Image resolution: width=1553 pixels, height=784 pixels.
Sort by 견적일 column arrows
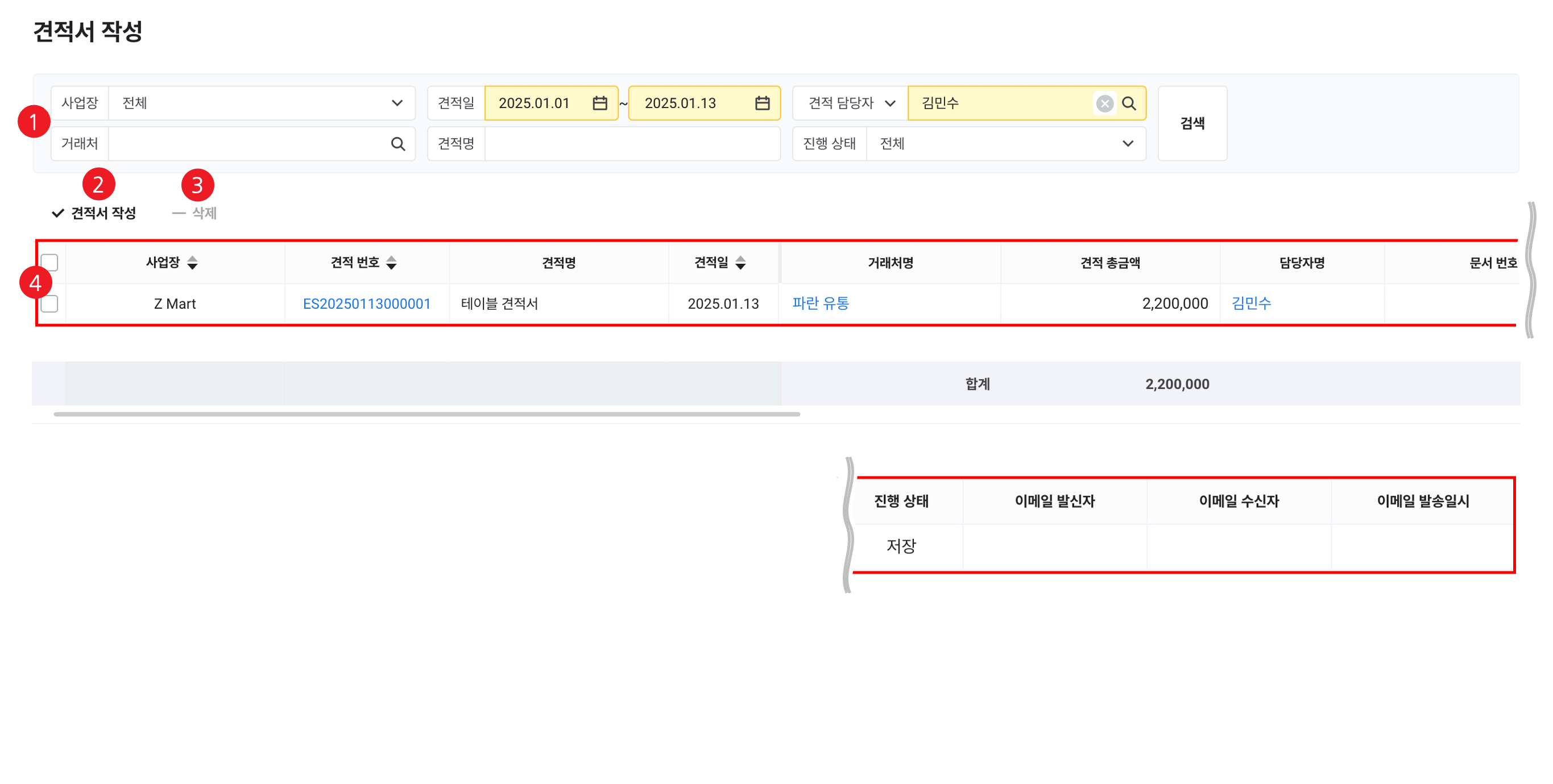click(740, 263)
